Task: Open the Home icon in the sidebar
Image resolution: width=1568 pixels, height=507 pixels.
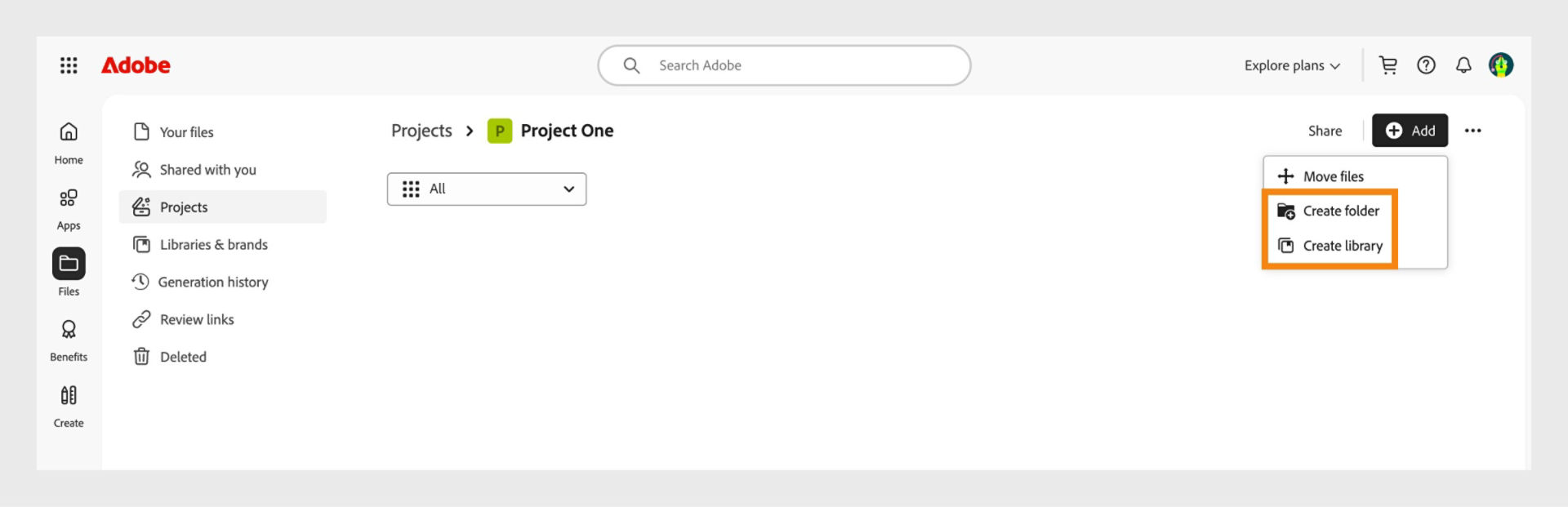Action: click(x=68, y=140)
